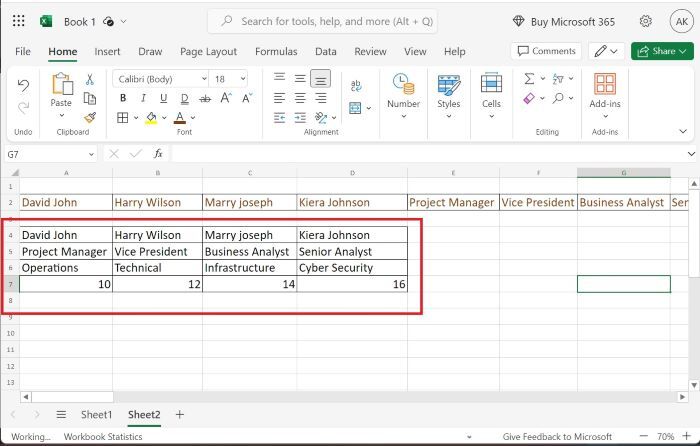
Task: Switch to the Insert tab
Action: (107, 51)
